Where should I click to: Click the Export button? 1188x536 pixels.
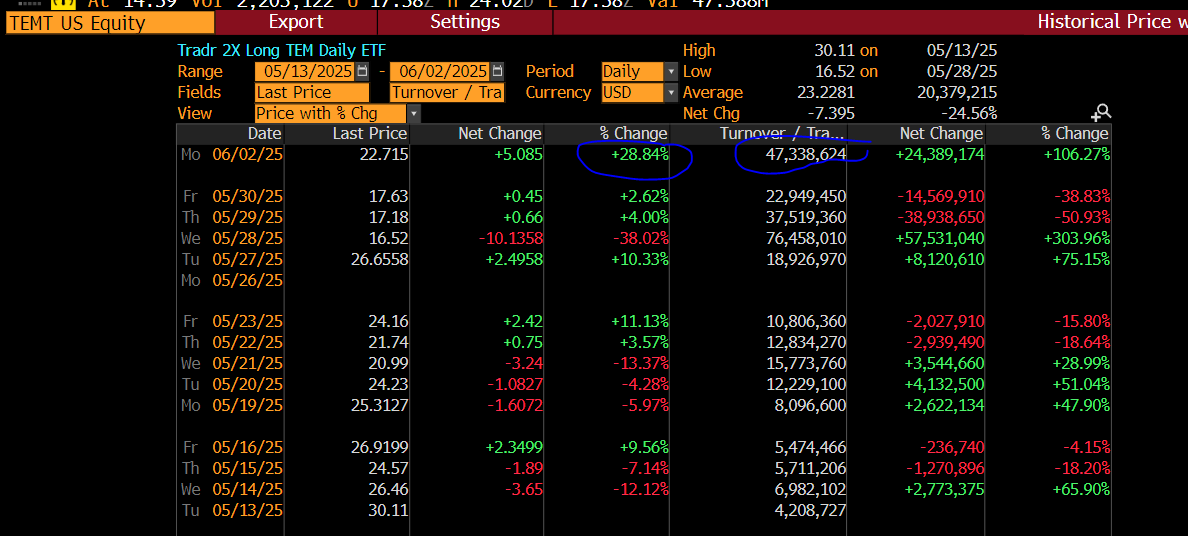coord(295,22)
